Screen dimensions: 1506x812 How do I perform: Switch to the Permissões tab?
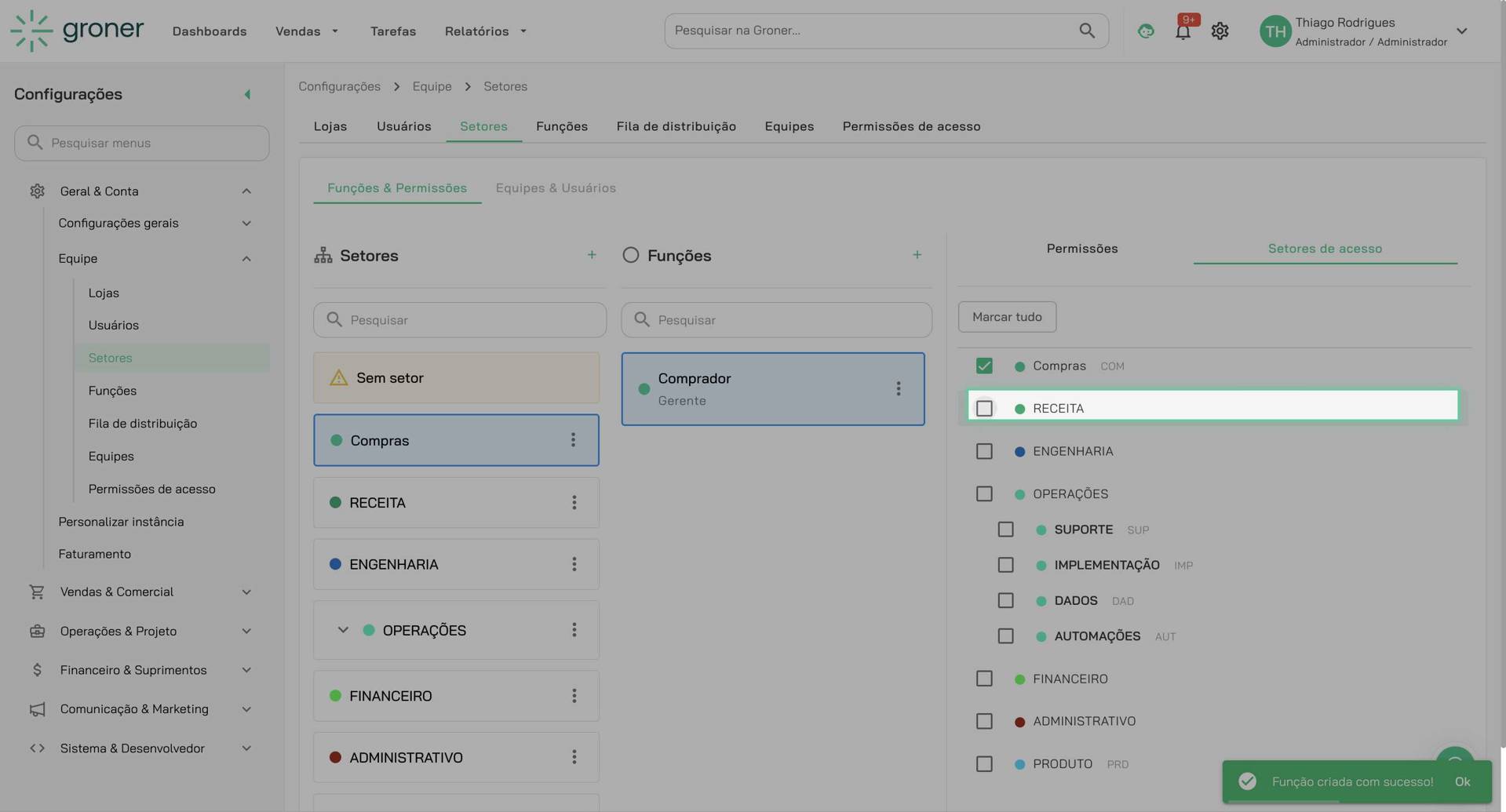coord(1081,249)
